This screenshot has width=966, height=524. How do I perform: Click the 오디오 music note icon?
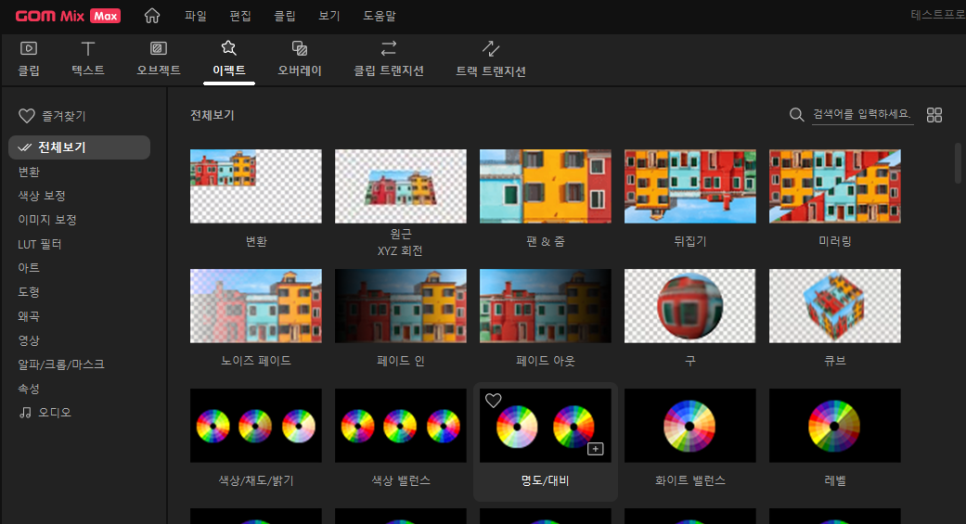(x=25, y=413)
